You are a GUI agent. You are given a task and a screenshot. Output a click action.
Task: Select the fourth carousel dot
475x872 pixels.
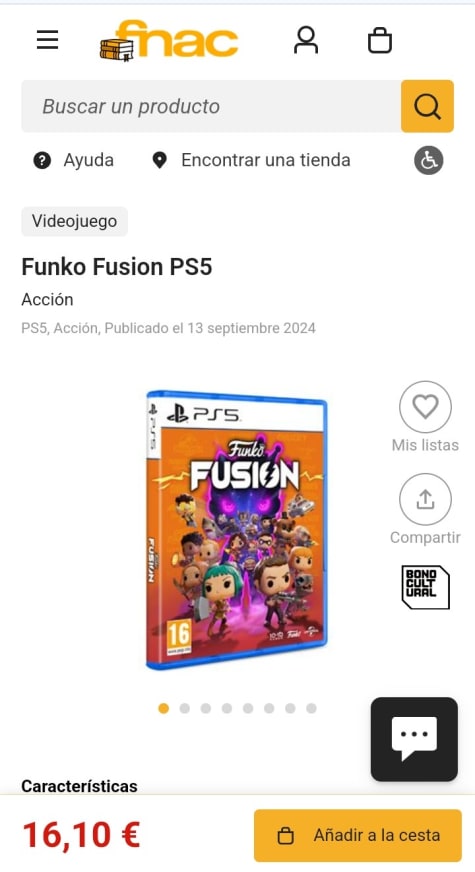coord(227,708)
